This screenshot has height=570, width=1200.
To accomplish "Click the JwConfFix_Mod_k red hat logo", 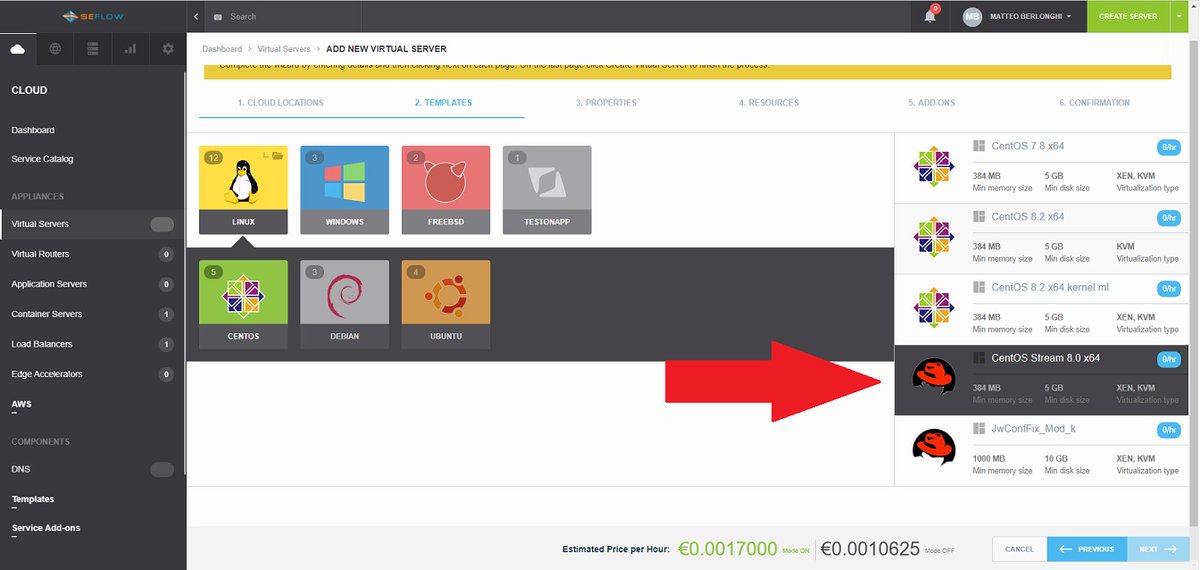I will click(x=934, y=448).
